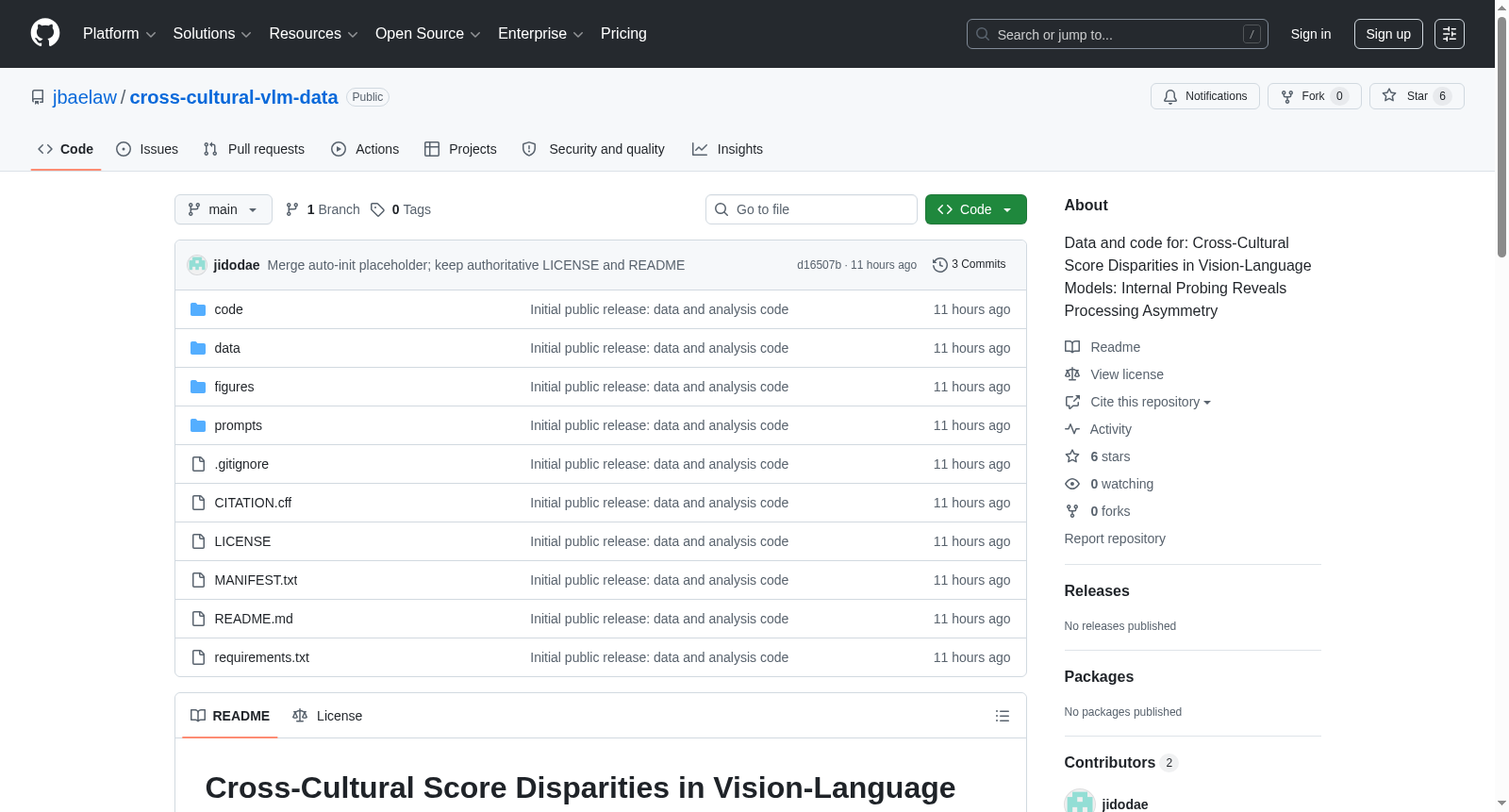Open the Open Source dropdown
The width and height of the screenshot is (1509, 812).
point(428,34)
